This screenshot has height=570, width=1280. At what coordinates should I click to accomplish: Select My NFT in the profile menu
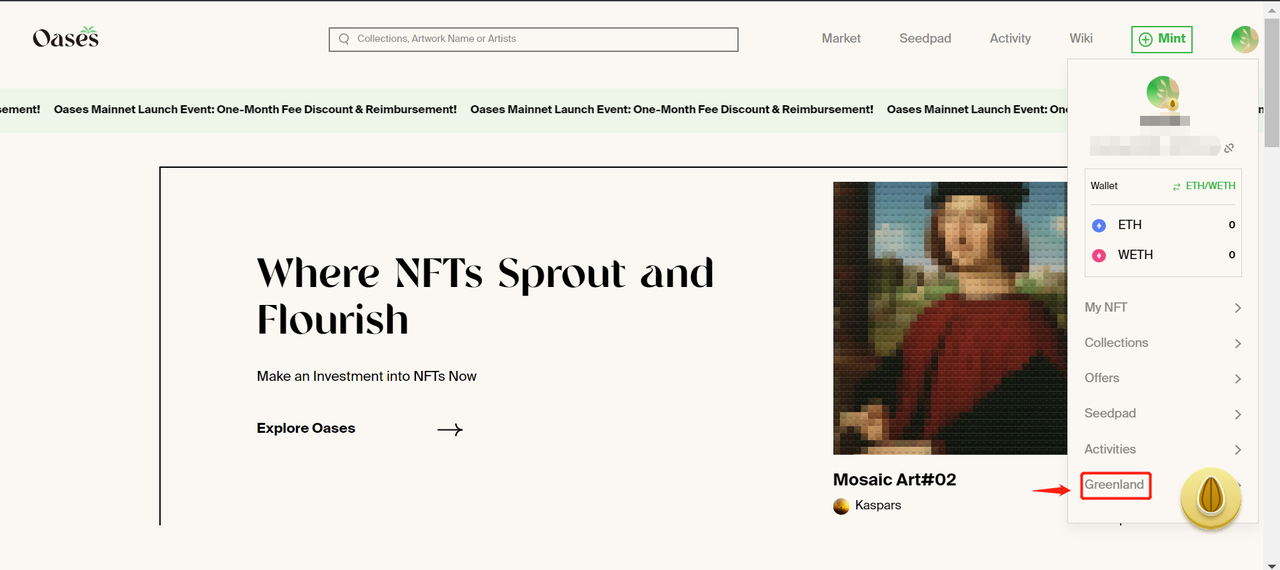pos(1106,307)
